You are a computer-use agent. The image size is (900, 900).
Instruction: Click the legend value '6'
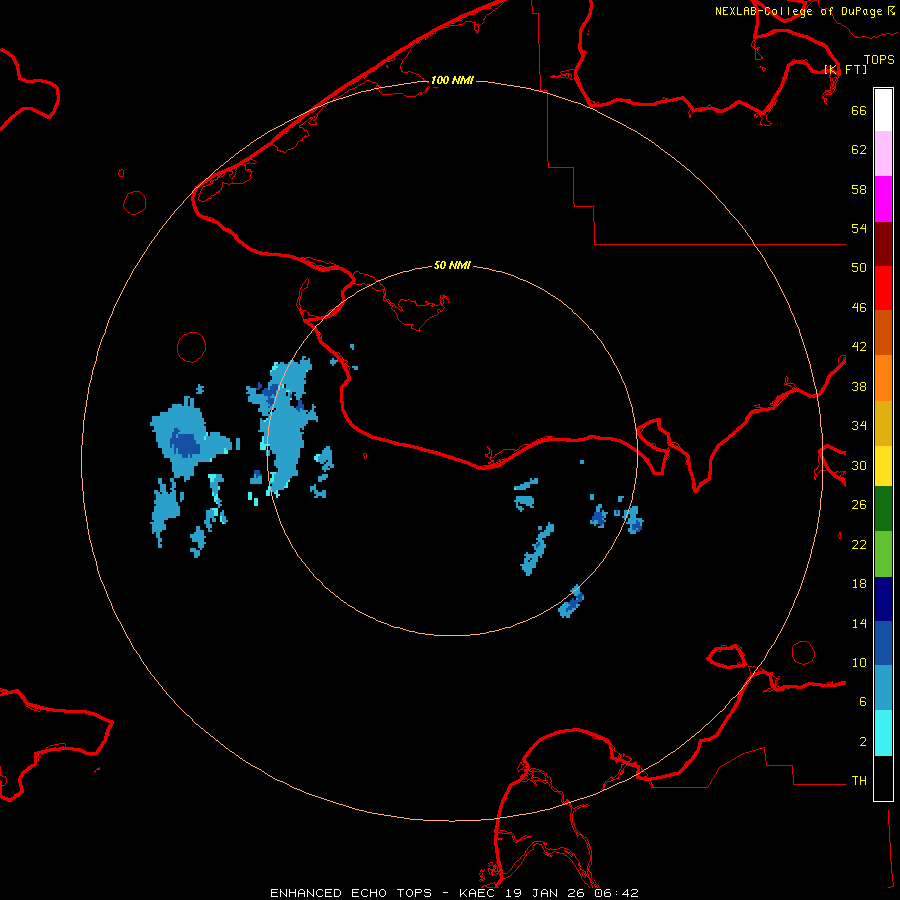[863, 702]
